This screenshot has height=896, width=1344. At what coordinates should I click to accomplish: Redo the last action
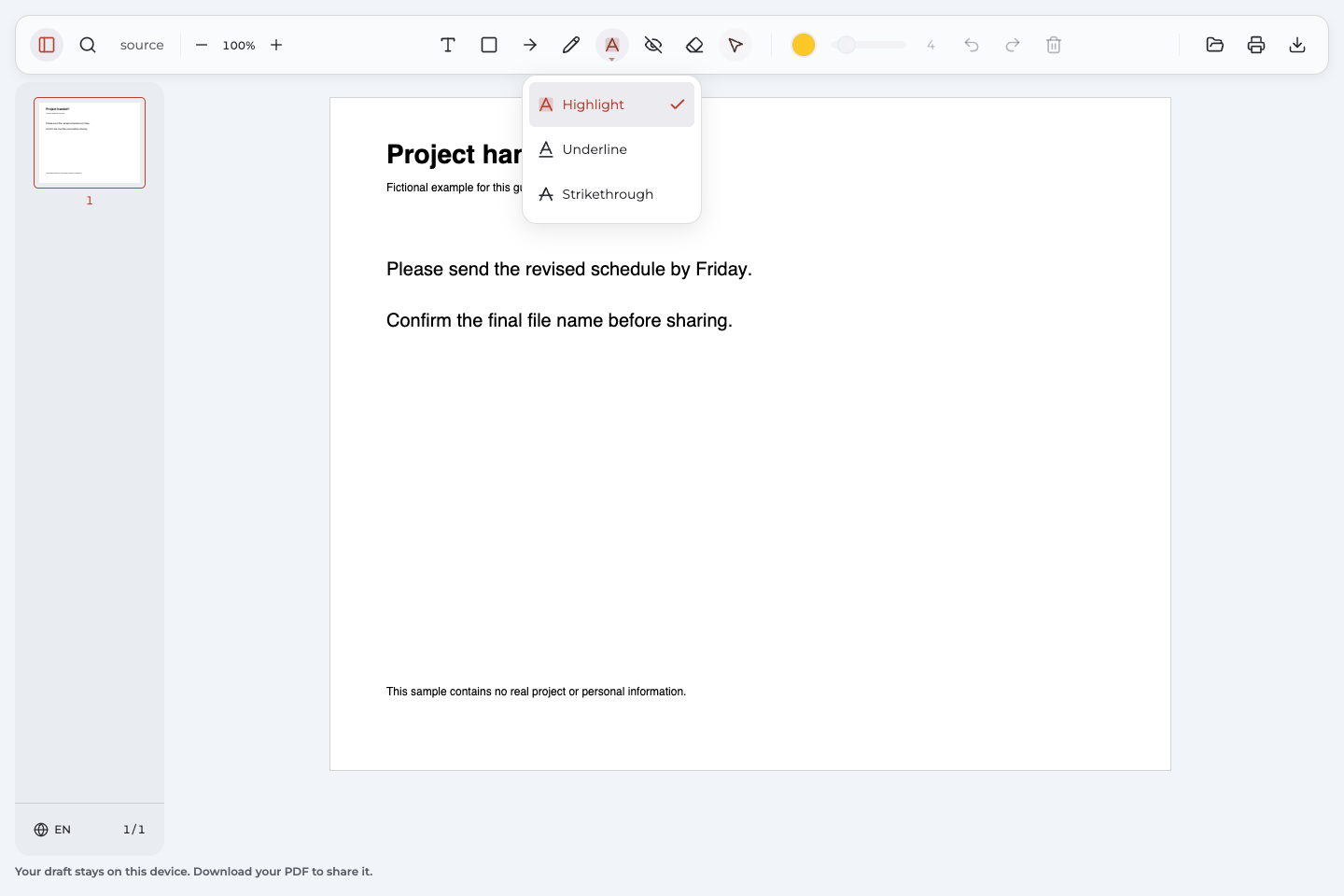point(1013,45)
